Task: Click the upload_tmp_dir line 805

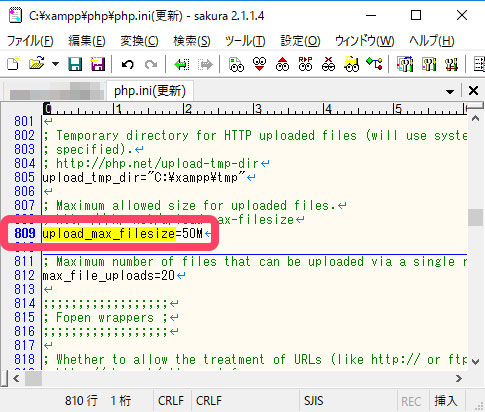Action: (x=144, y=177)
